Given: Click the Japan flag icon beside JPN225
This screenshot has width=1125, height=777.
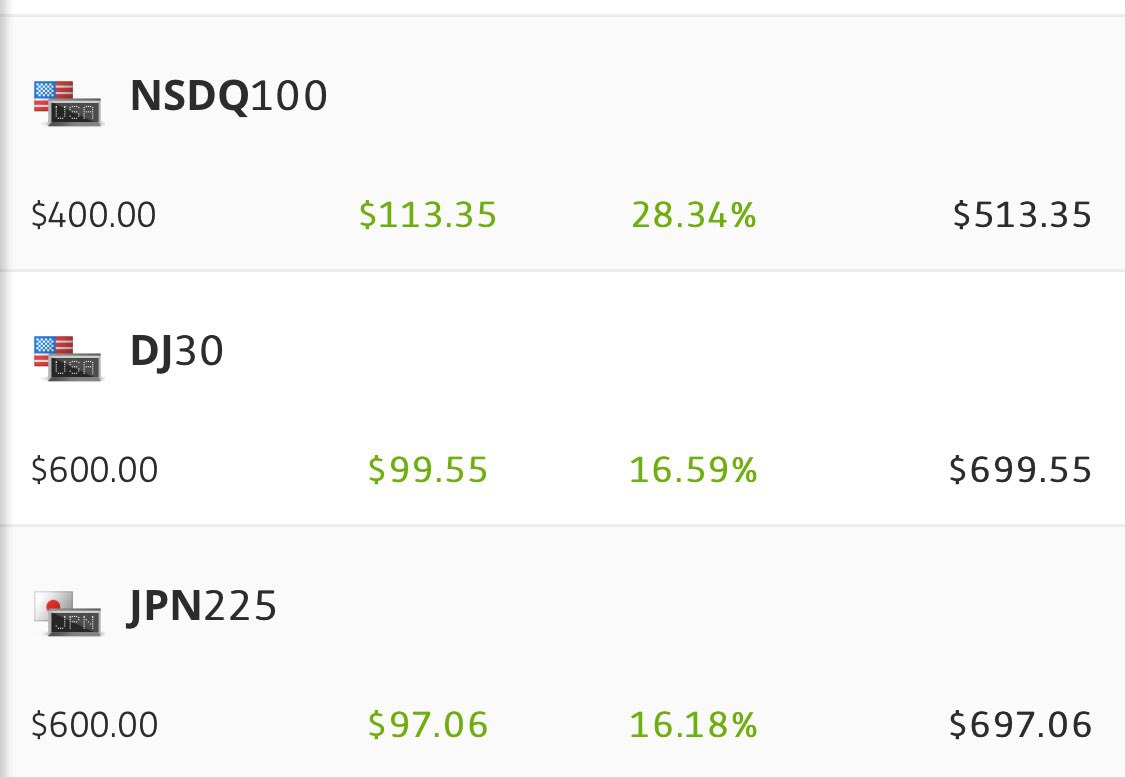Looking at the screenshot, I should click(x=68, y=612).
